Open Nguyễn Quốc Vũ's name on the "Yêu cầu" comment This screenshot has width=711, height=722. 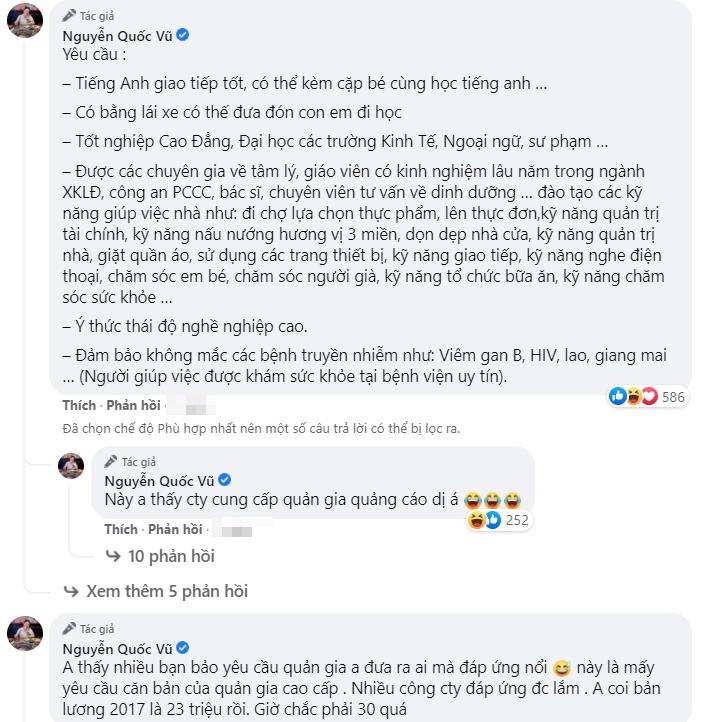[117, 35]
